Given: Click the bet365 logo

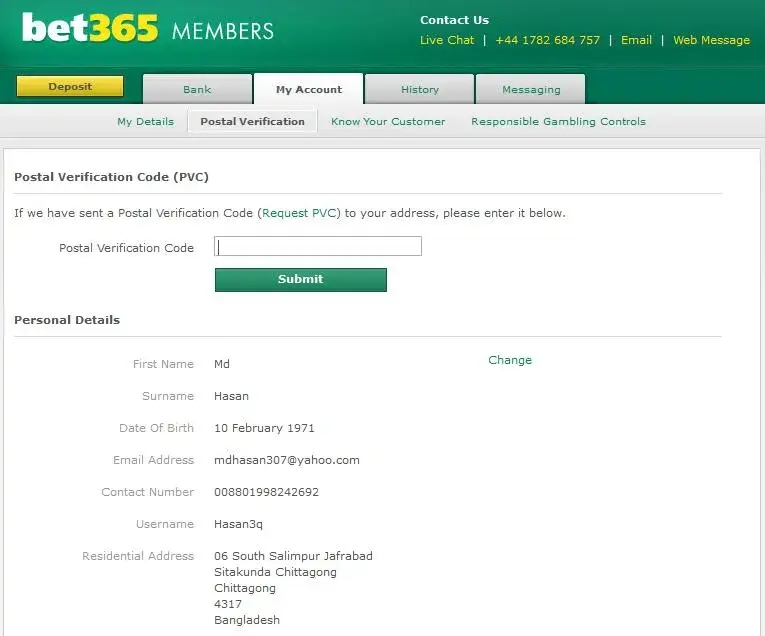Looking at the screenshot, I should [x=90, y=30].
